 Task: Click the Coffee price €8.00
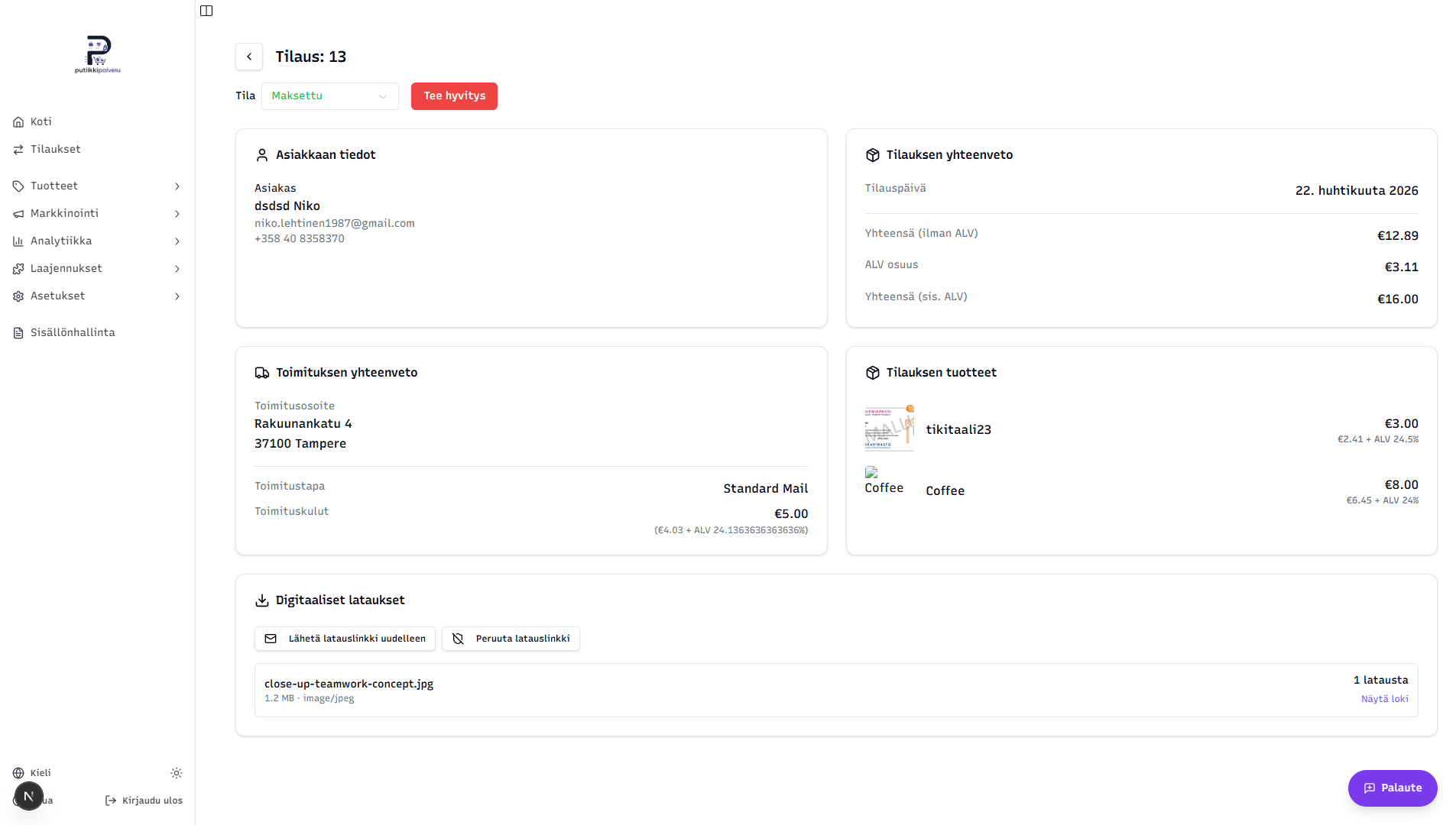(x=1401, y=484)
